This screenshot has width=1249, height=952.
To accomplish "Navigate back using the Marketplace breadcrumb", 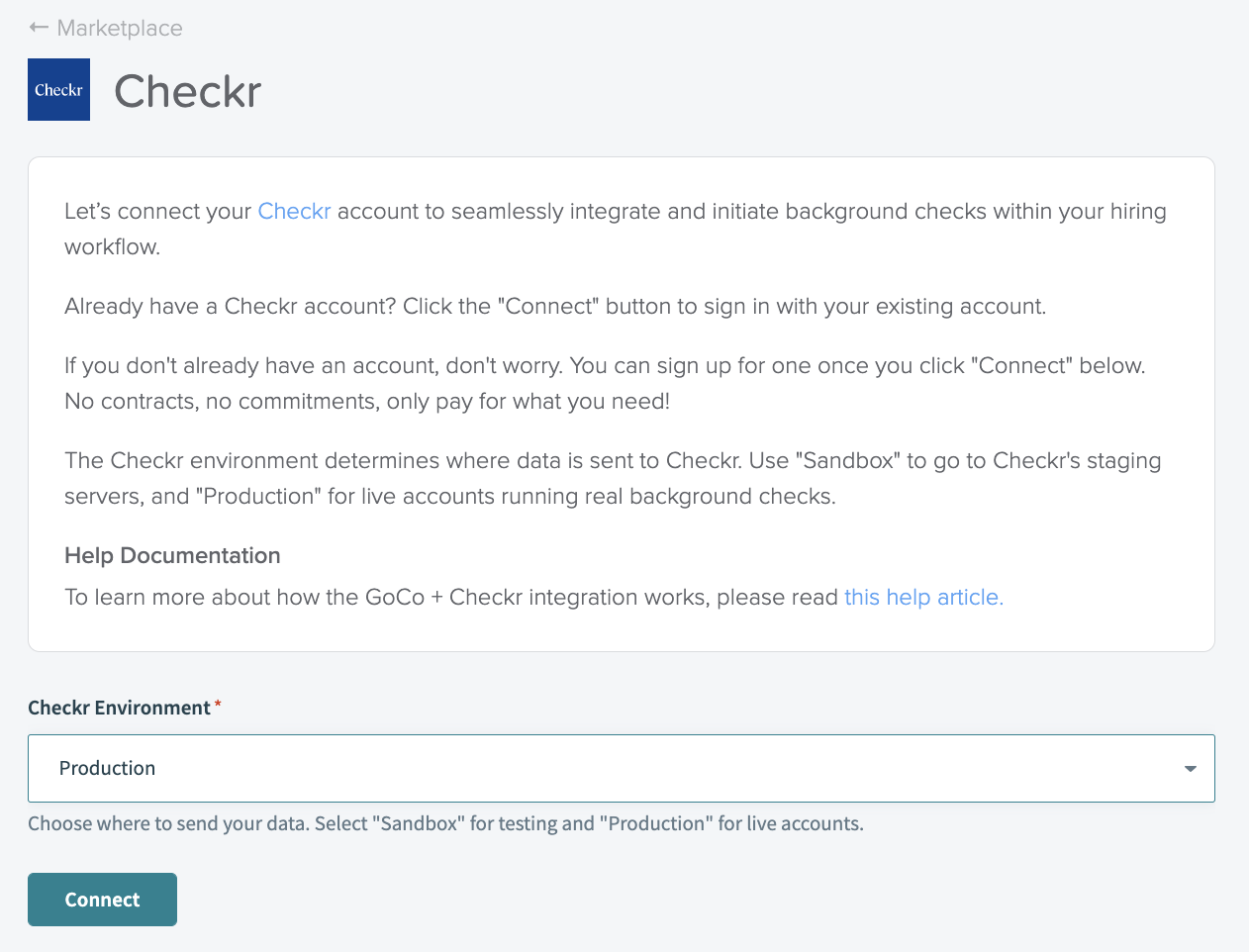I will click(119, 28).
